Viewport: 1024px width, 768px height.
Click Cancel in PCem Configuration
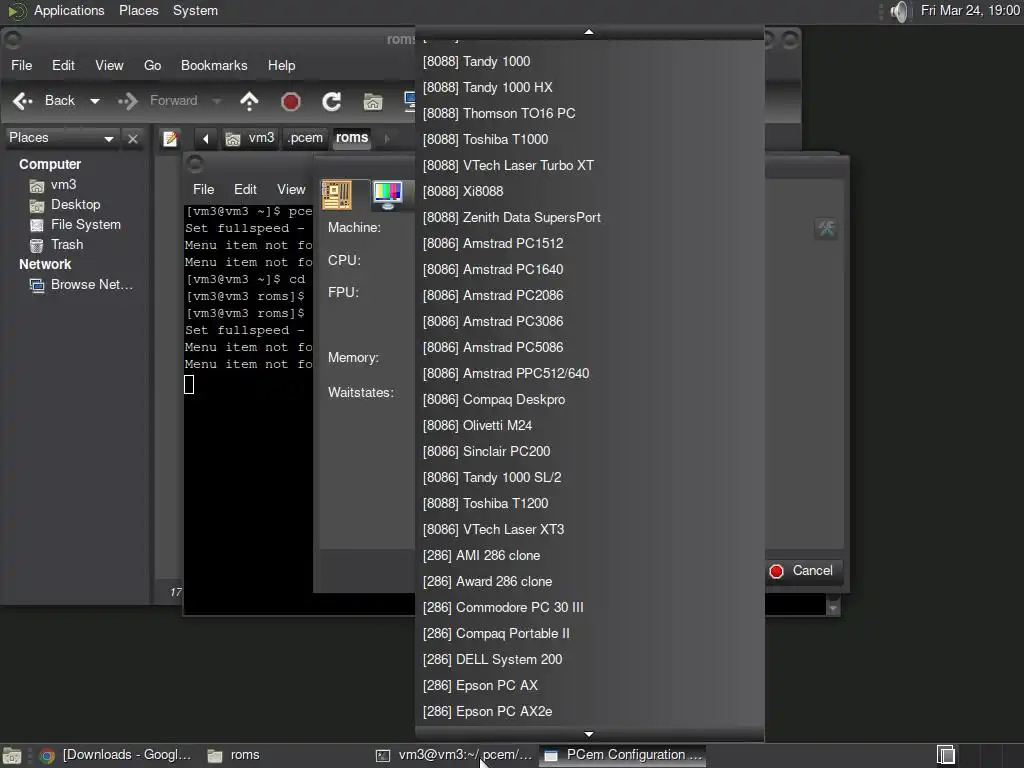point(803,571)
